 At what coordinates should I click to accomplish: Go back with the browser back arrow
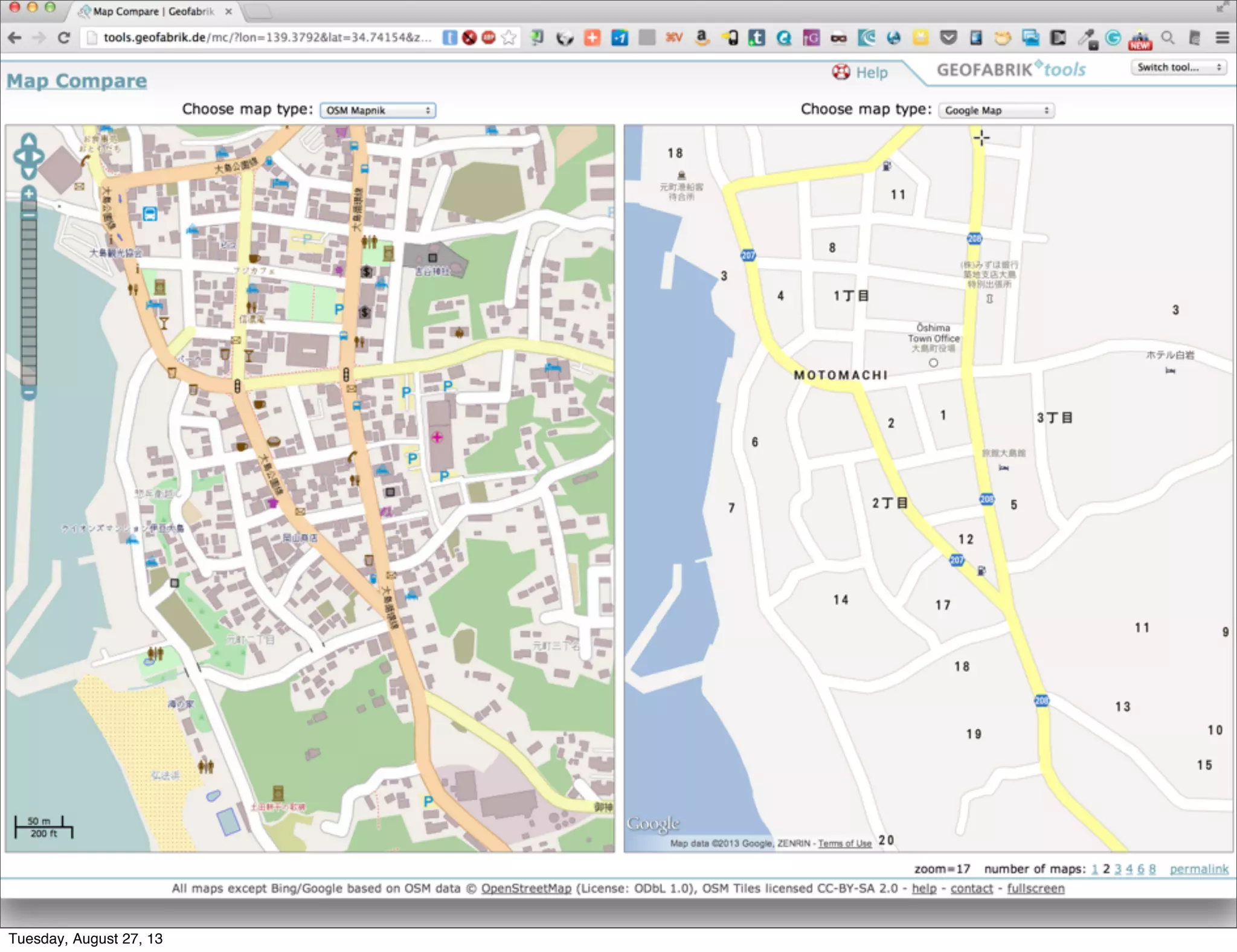click(x=14, y=37)
